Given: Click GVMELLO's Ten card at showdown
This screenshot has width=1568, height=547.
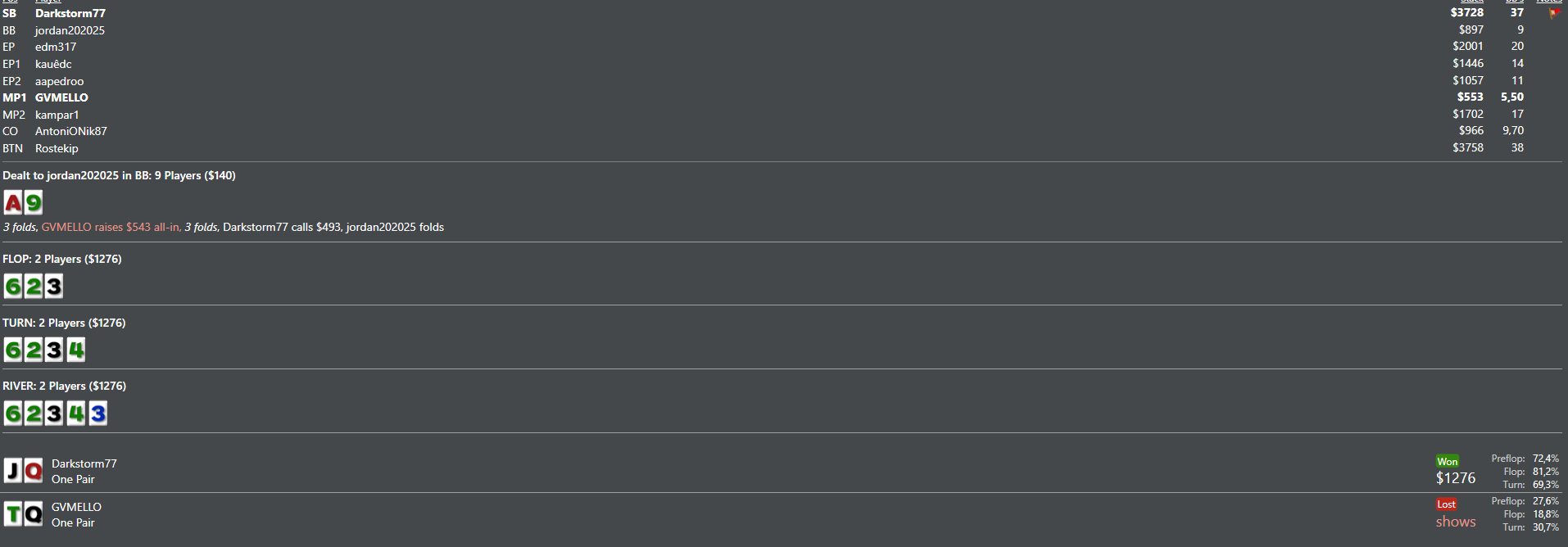Looking at the screenshot, I should click(x=13, y=514).
